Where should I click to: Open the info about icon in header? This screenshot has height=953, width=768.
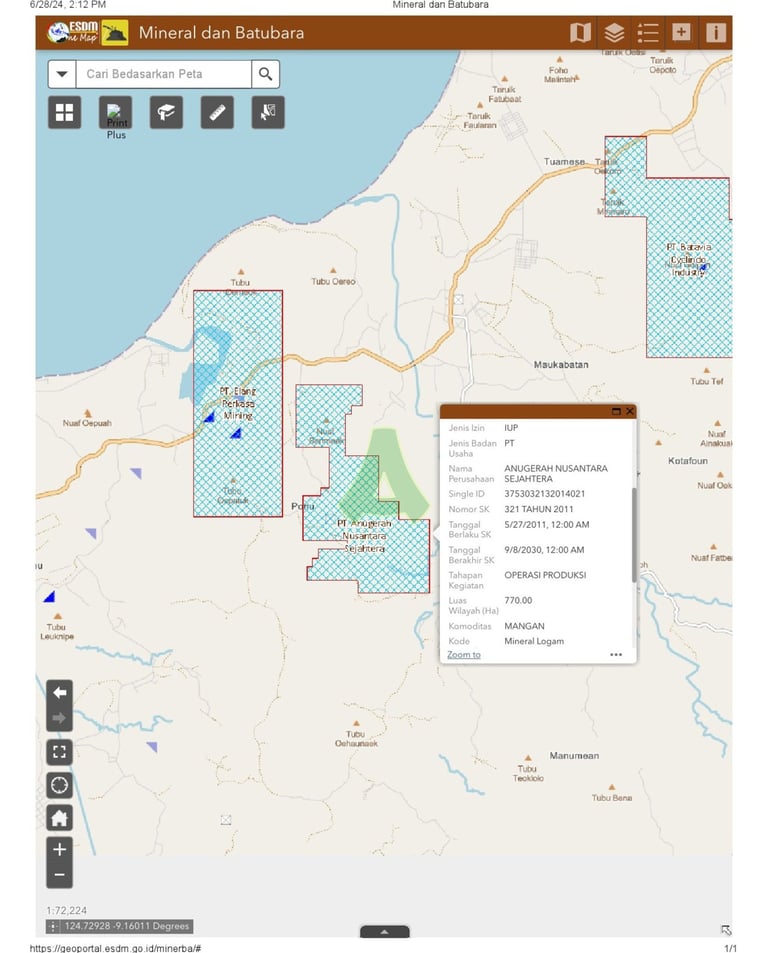715,32
